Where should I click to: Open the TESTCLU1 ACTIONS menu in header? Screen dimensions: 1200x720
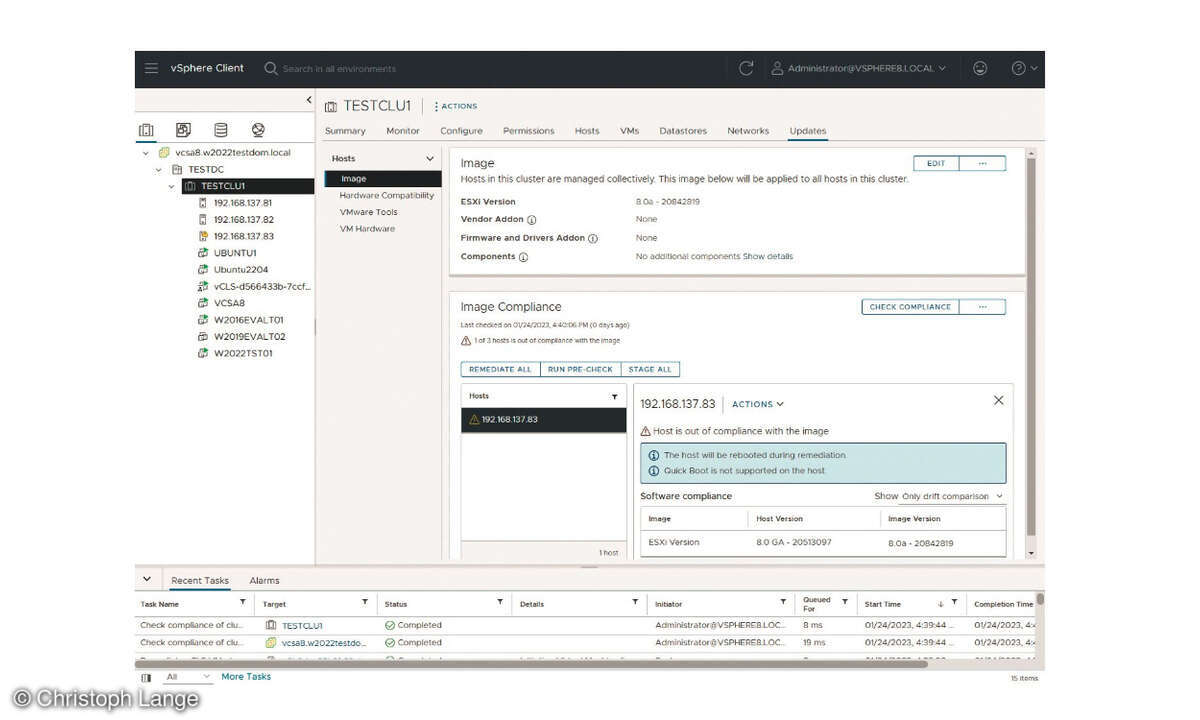point(456,106)
